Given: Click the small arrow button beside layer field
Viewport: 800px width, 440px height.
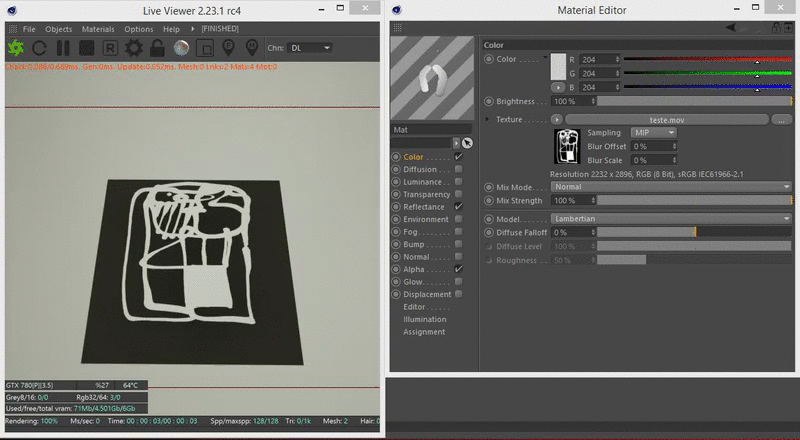Looking at the screenshot, I should tap(456, 143).
